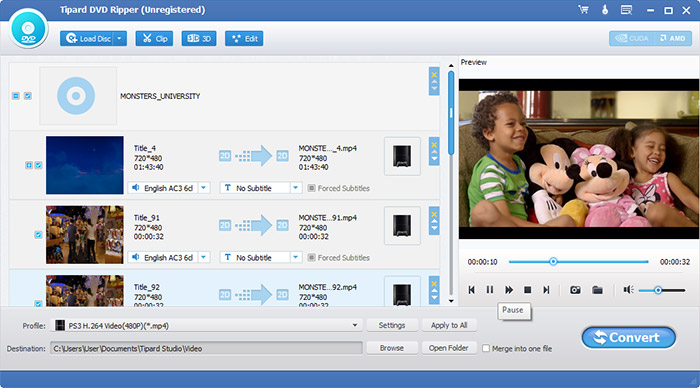Mute the preview volume
This screenshot has width=700, height=388.
coord(629,290)
